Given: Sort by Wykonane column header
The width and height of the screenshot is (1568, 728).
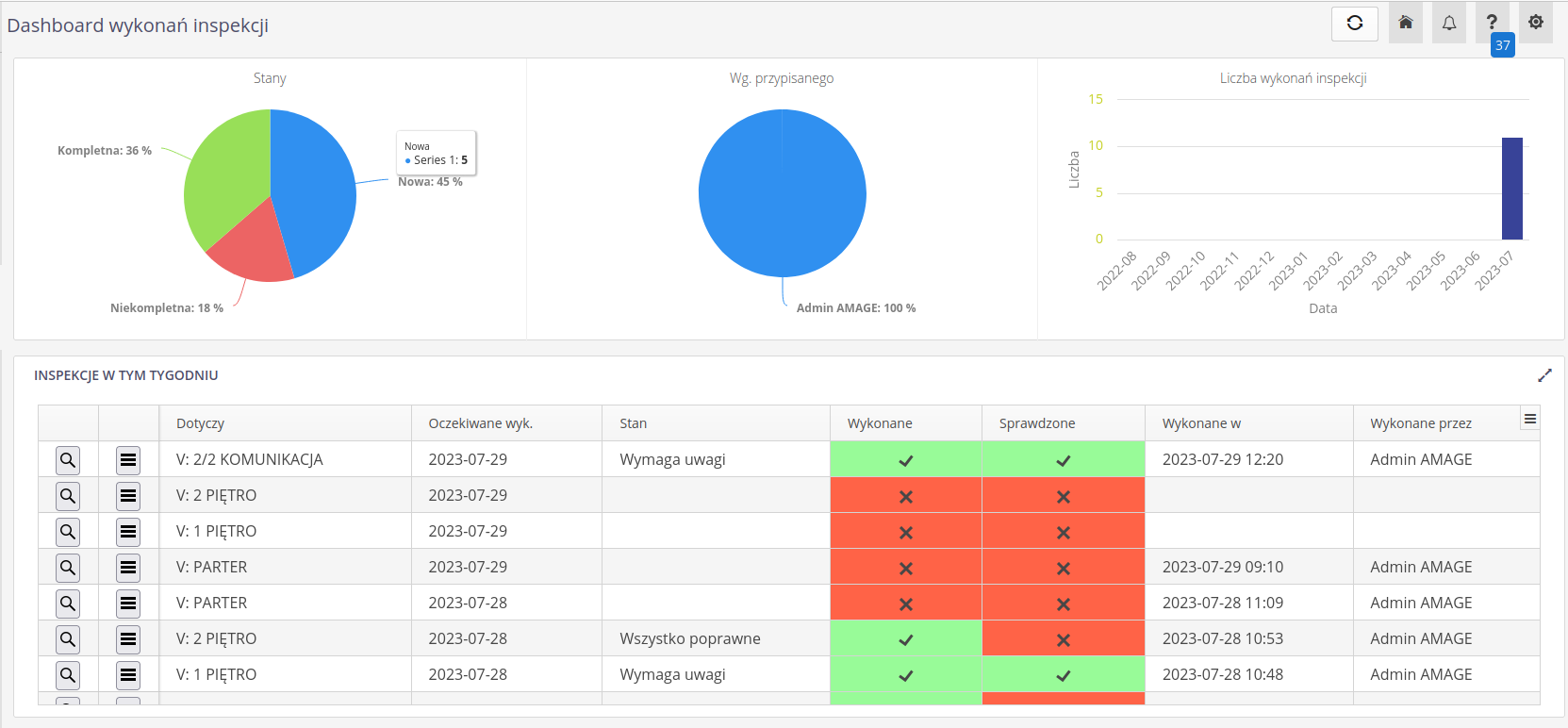Looking at the screenshot, I should pyautogui.click(x=906, y=423).
